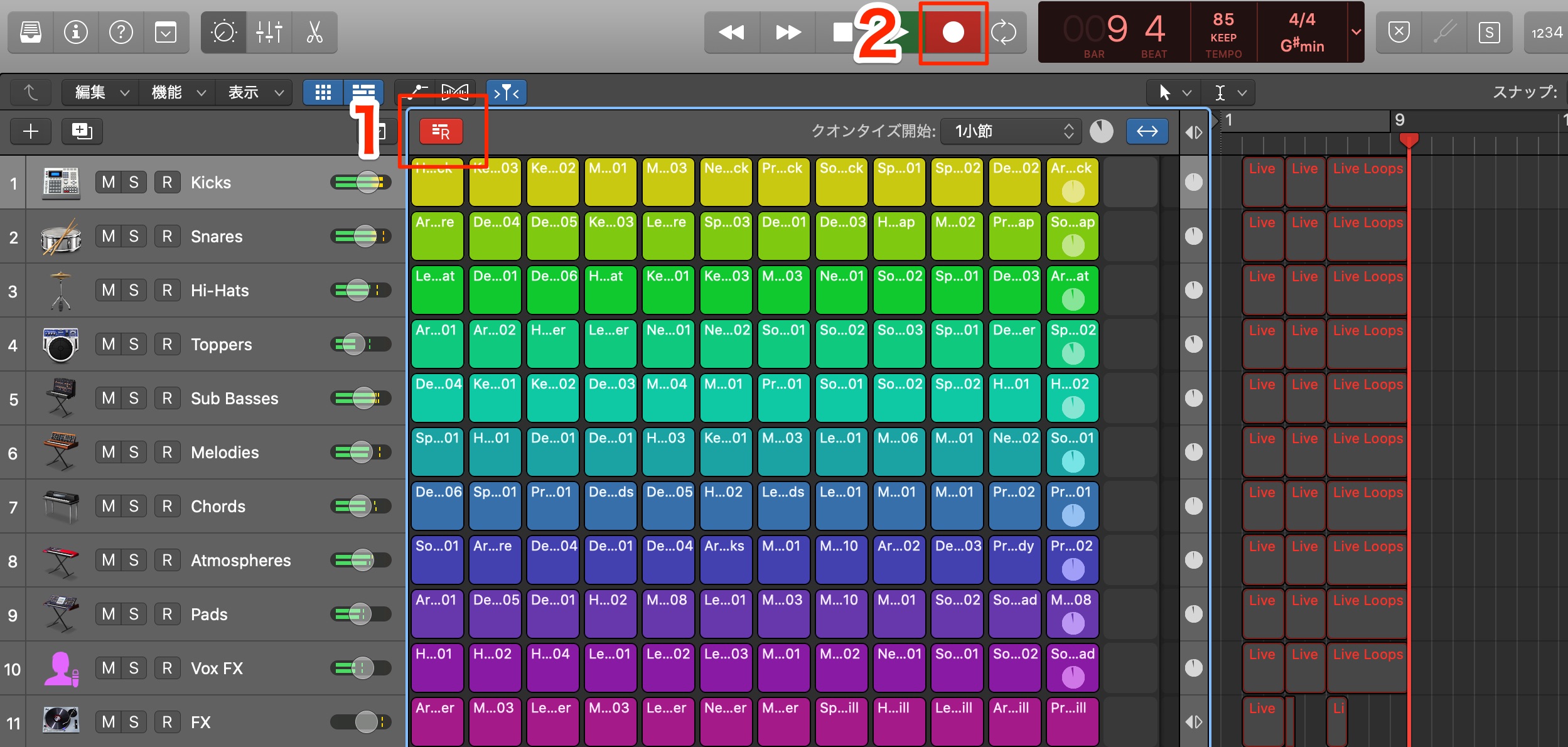
Task: Click the record button in transport
Action: click(x=953, y=32)
